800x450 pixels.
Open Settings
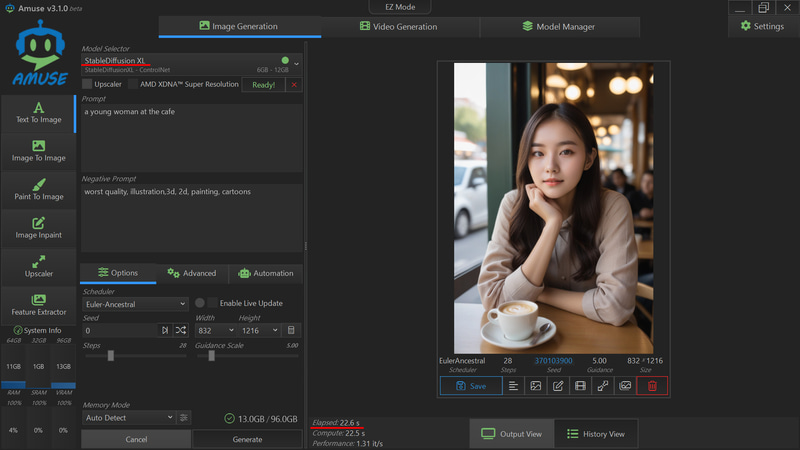pos(762,26)
